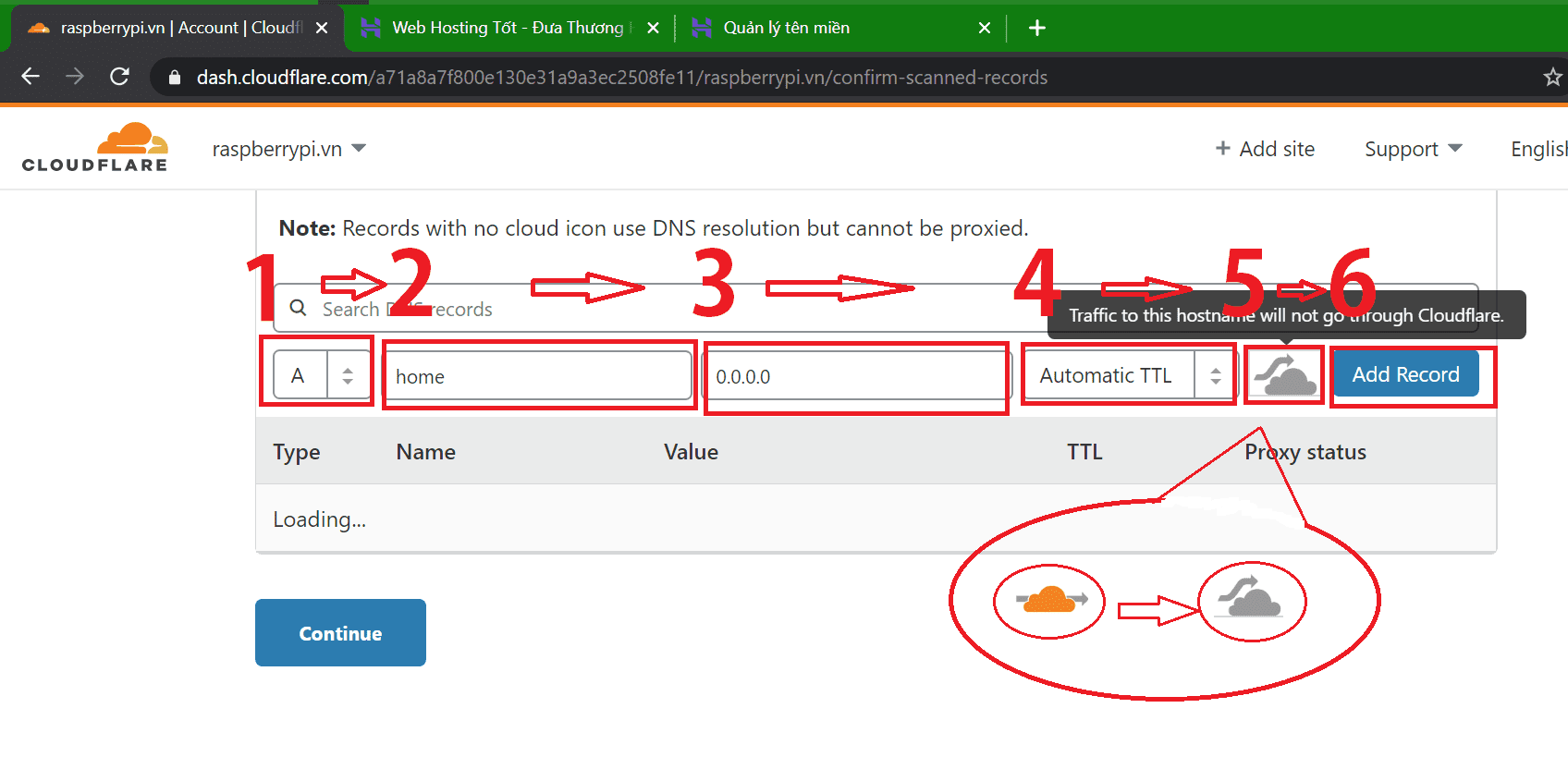
Task: Click the Add site link
Action: tap(1265, 149)
